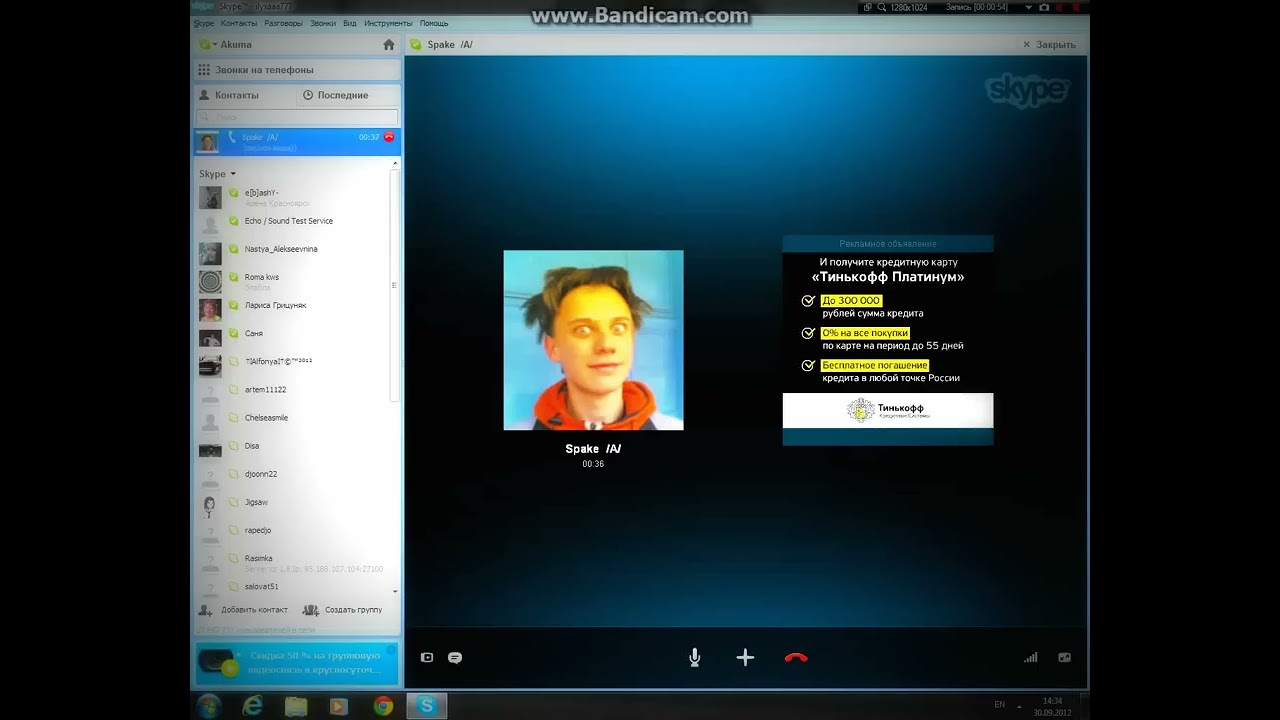Click Звонки на телефоны button

297,70
